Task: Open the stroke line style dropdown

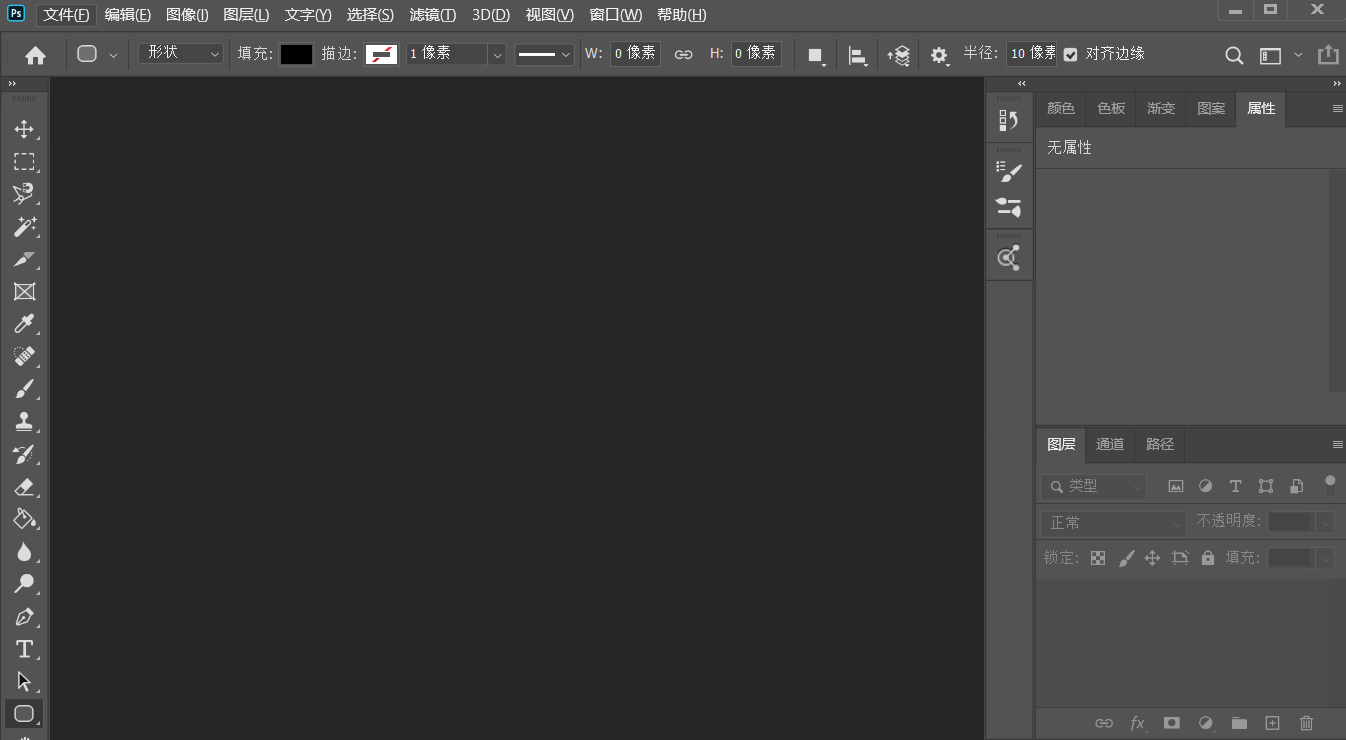Action: click(x=545, y=54)
